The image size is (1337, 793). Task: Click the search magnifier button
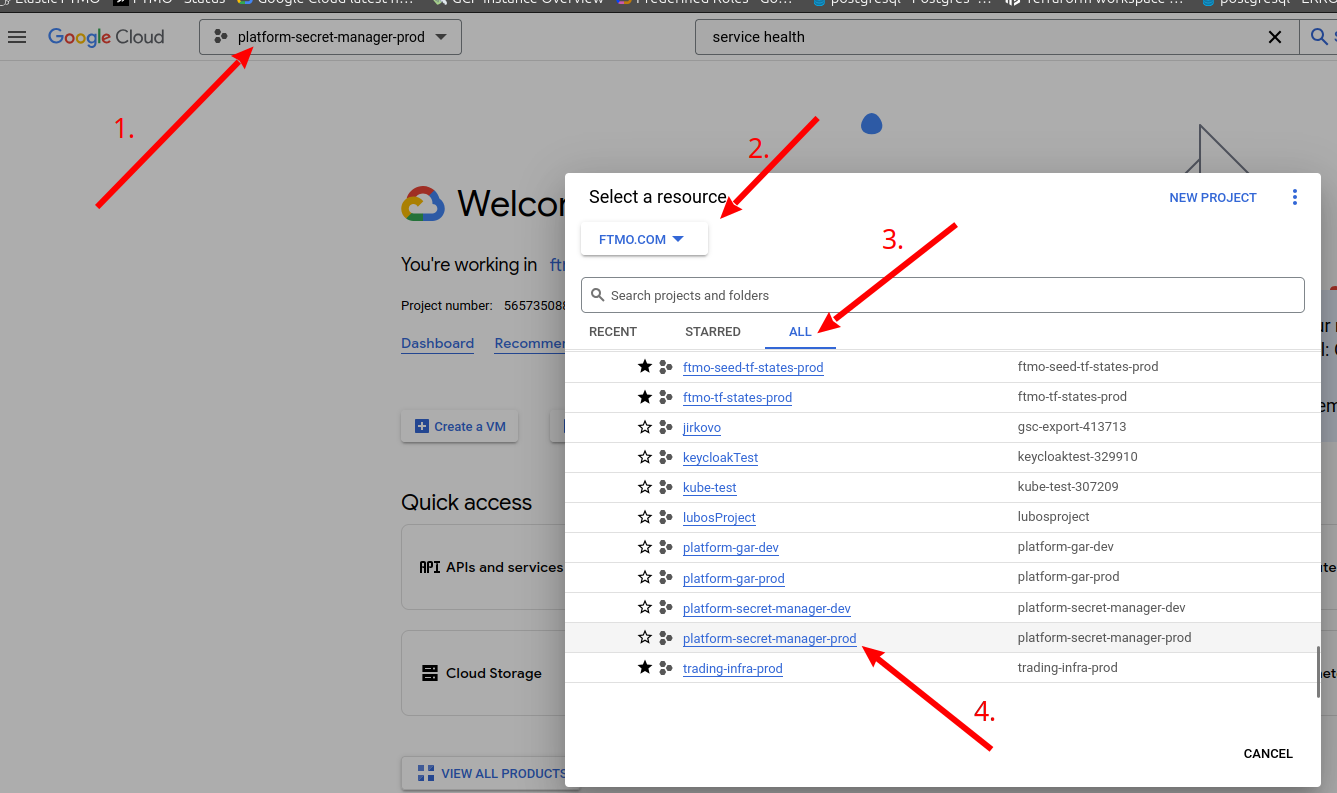click(1319, 37)
